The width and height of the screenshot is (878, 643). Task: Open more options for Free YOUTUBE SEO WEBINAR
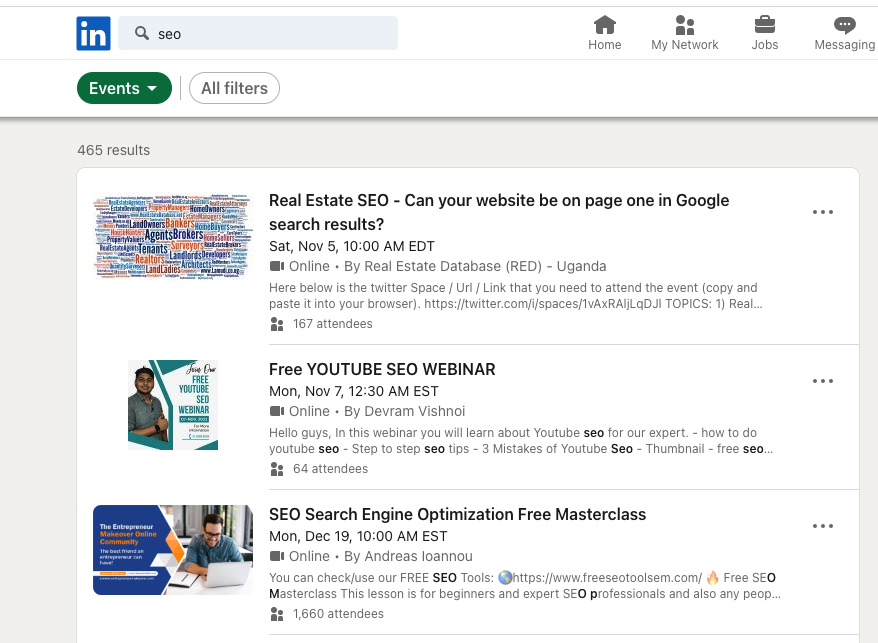click(x=823, y=381)
